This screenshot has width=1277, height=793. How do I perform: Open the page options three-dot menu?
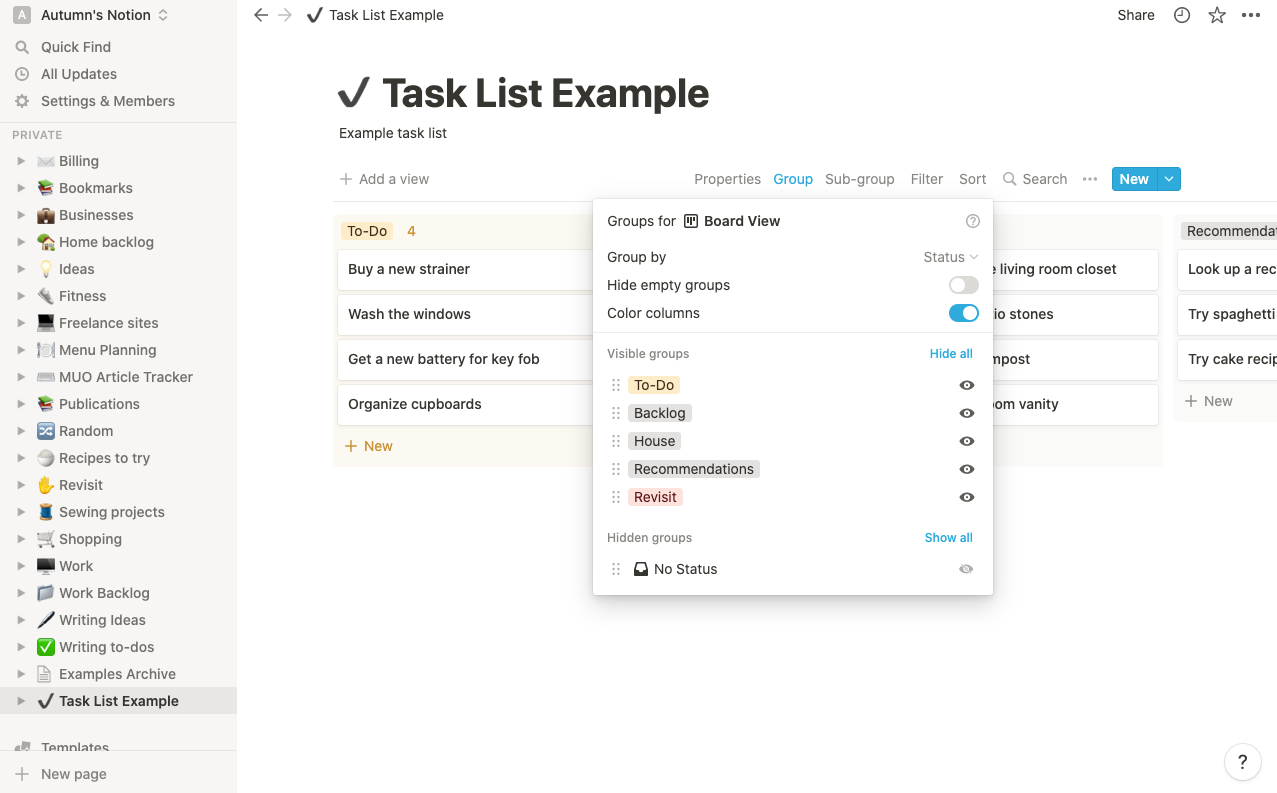click(x=1251, y=15)
